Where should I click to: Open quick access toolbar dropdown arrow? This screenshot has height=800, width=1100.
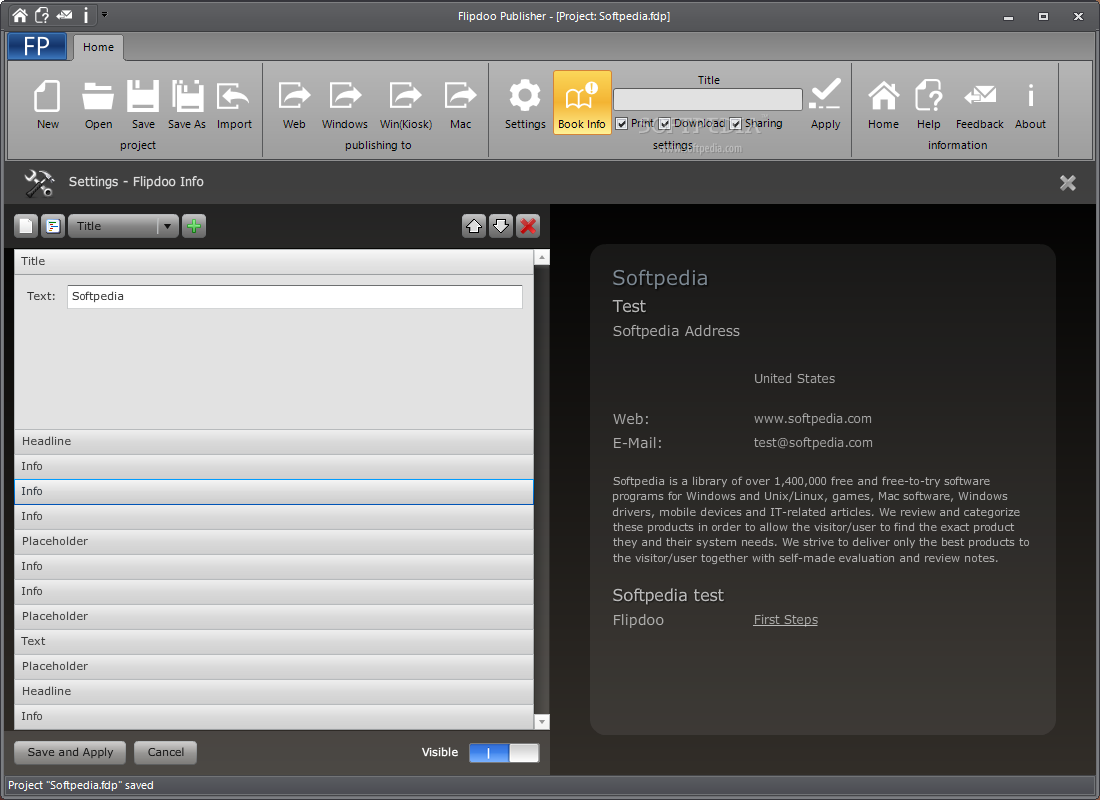[x=105, y=14]
